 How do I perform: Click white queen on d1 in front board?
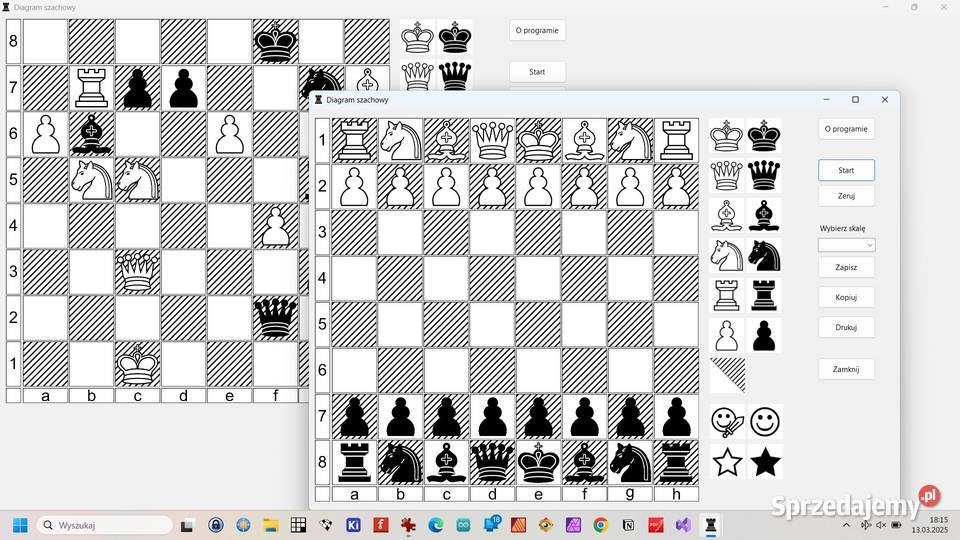pyautogui.click(x=492, y=140)
